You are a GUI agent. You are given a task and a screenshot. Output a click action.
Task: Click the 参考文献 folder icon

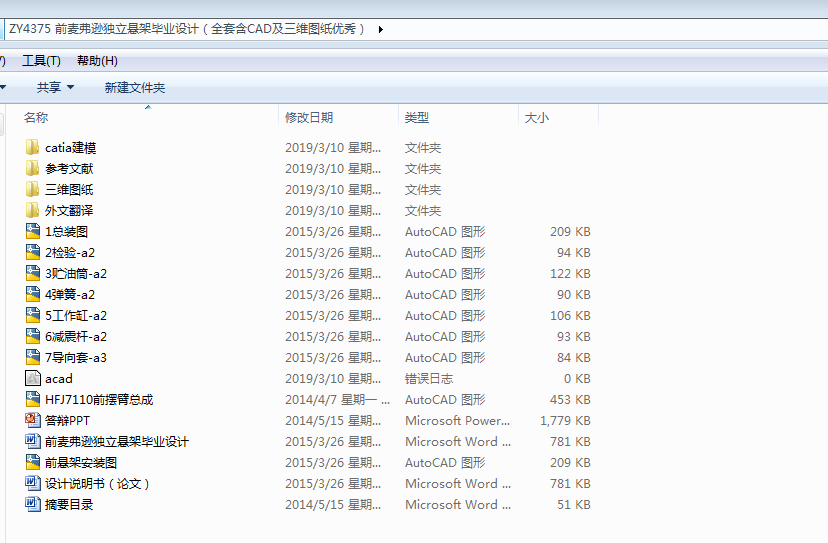pyautogui.click(x=32, y=168)
